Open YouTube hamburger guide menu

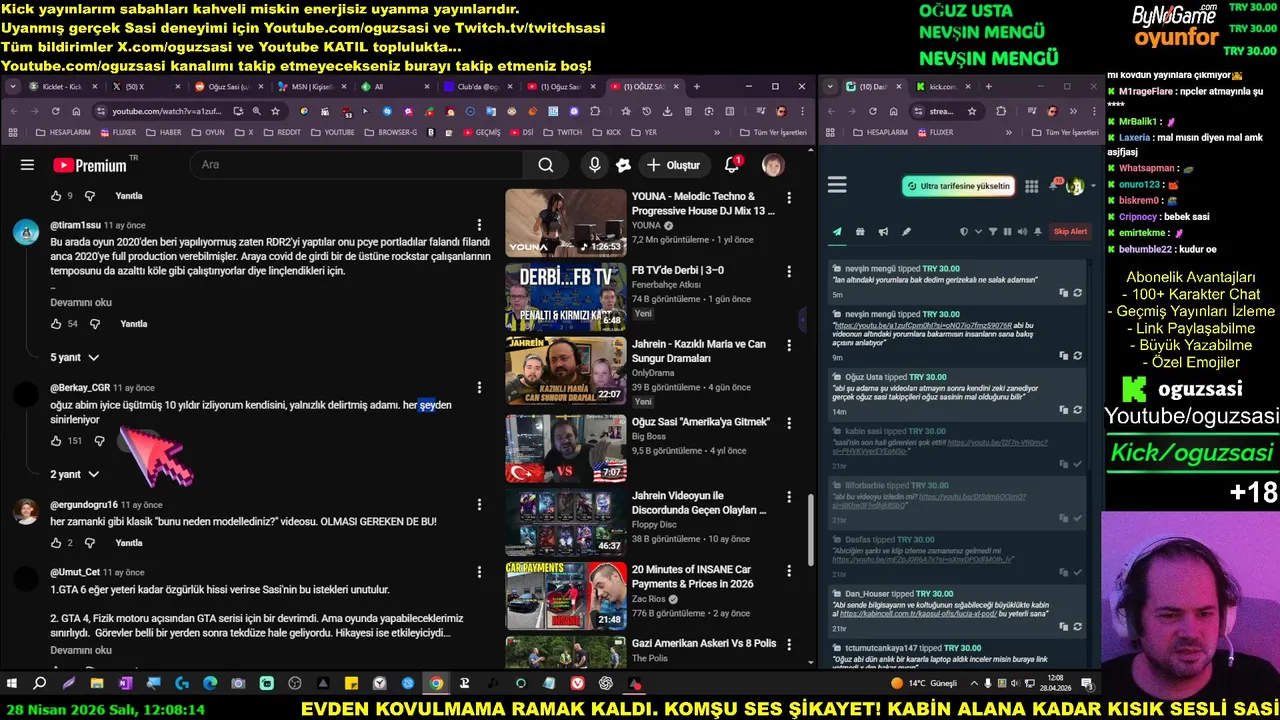27,165
